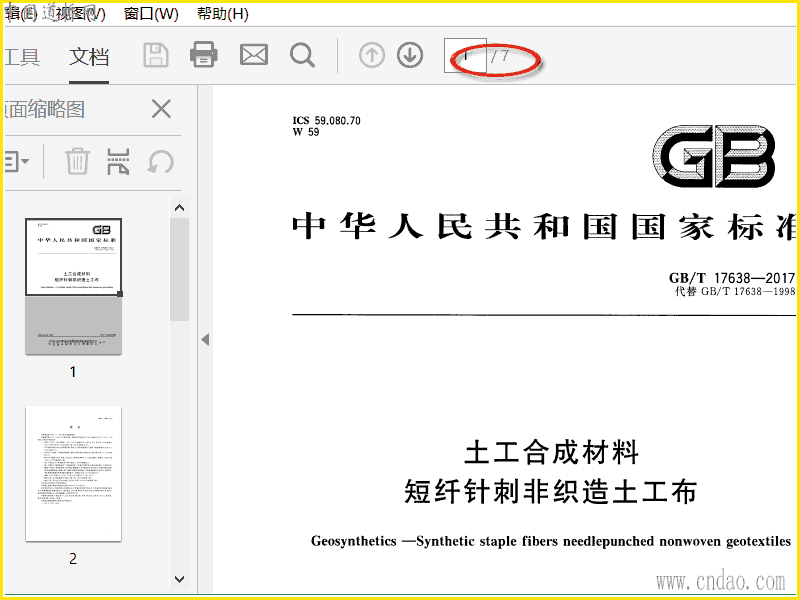Screen dimensions: 800x600
Task: Print the document with printer icon
Action: 204,55
